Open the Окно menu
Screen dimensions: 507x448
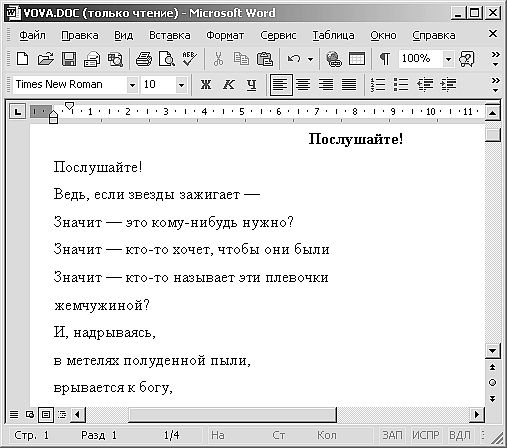coord(383,35)
